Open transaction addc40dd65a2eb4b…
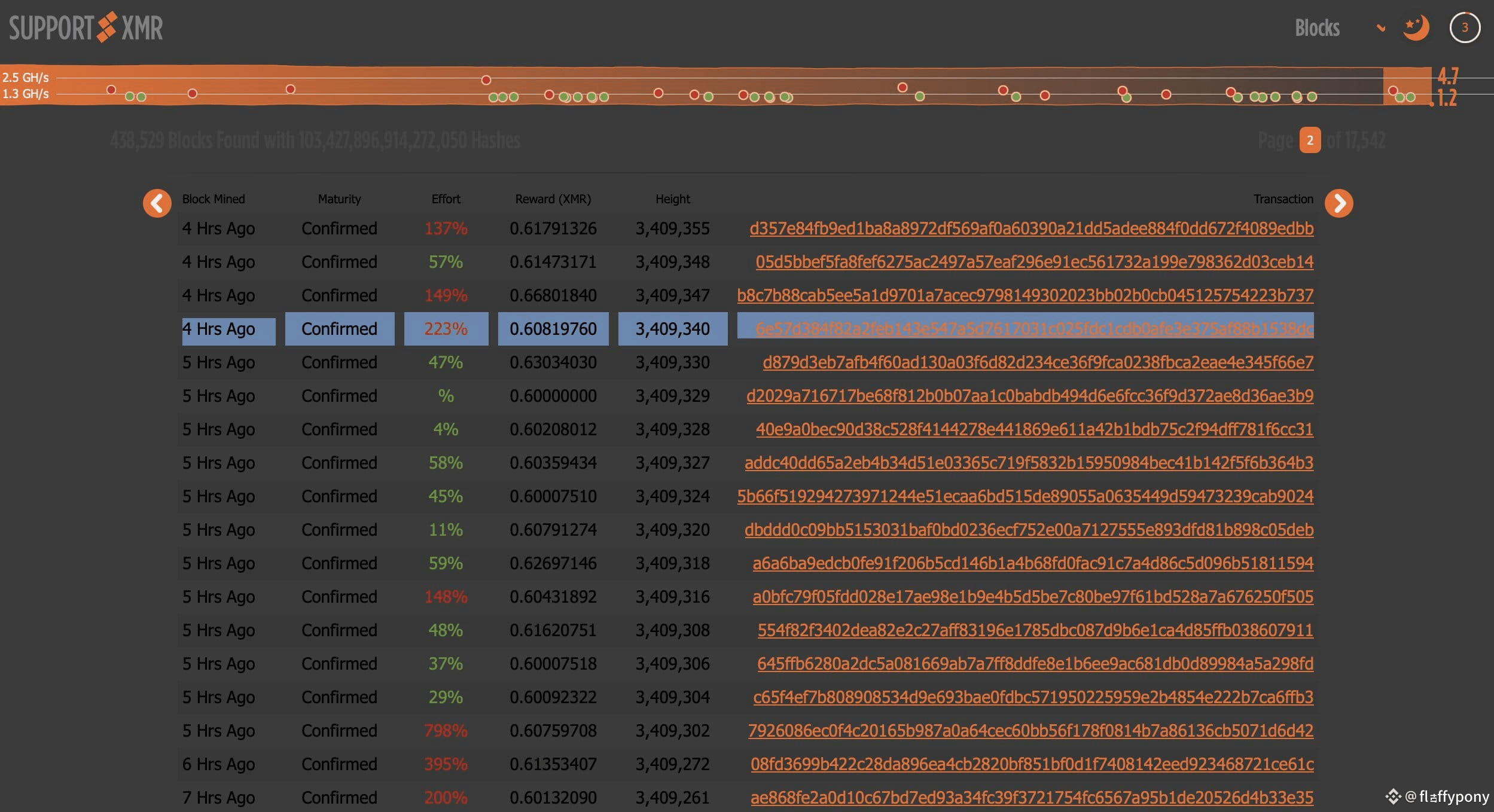Image resolution: width=1494 pixels, height=812 pixels. click(x=1029, y=463)
